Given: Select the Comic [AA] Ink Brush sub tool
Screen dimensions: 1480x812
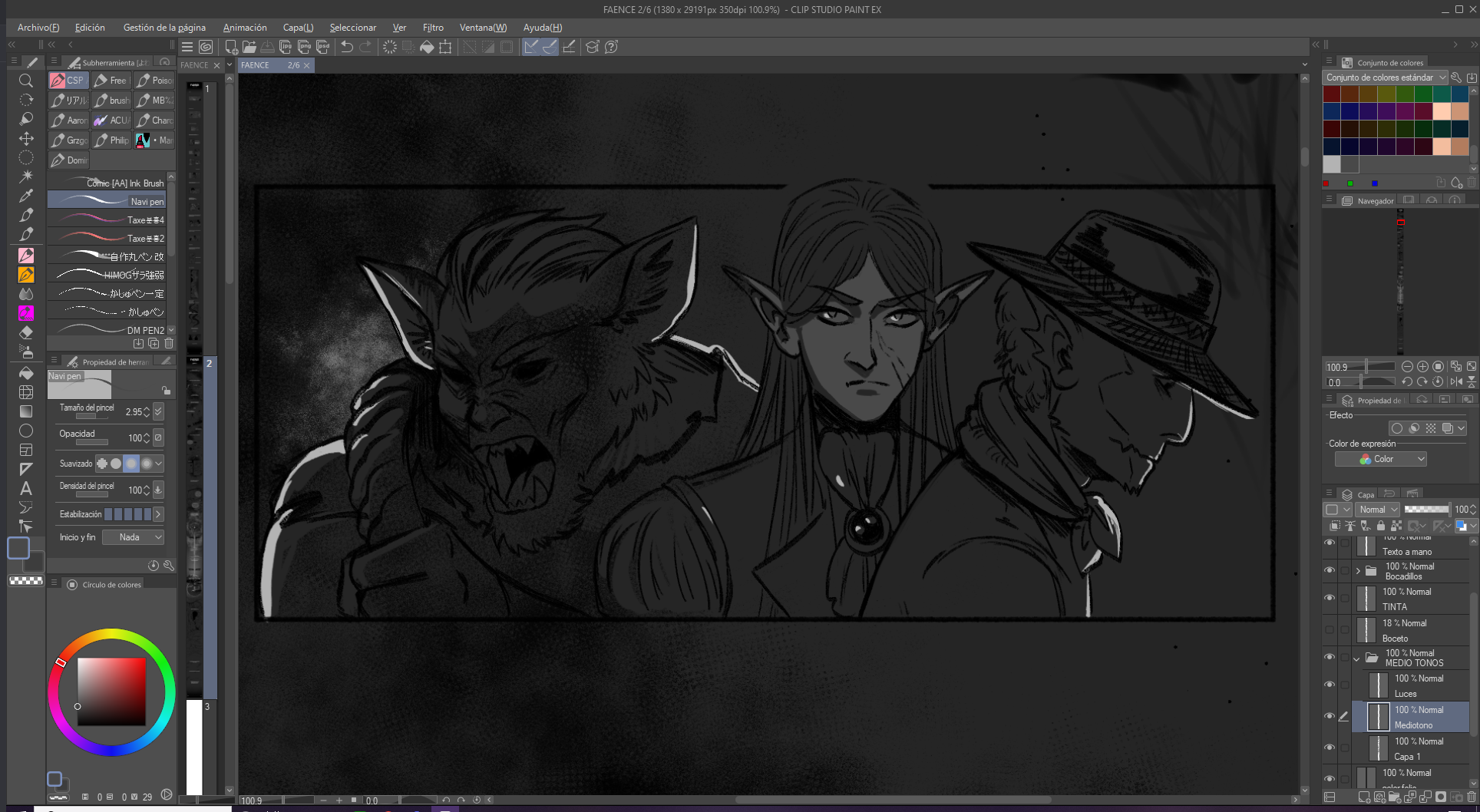Looking at the screenshot, I should pos(107,183).
